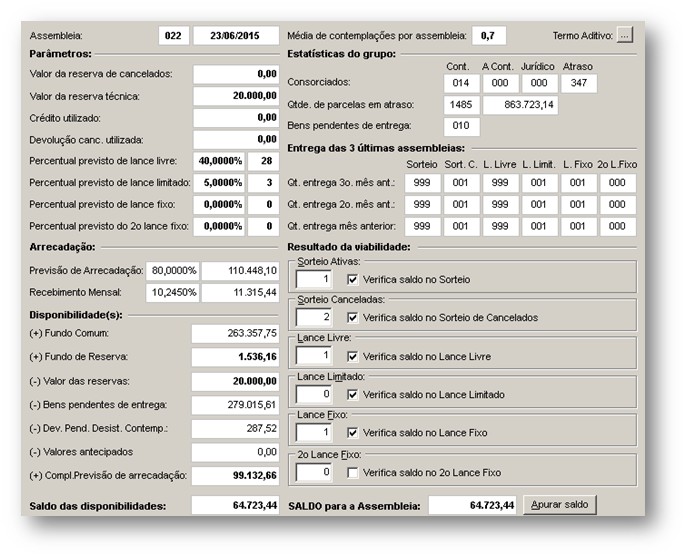687x558 pixels.
Task: Click the Valores antecipados field
Action: point(235,452)
